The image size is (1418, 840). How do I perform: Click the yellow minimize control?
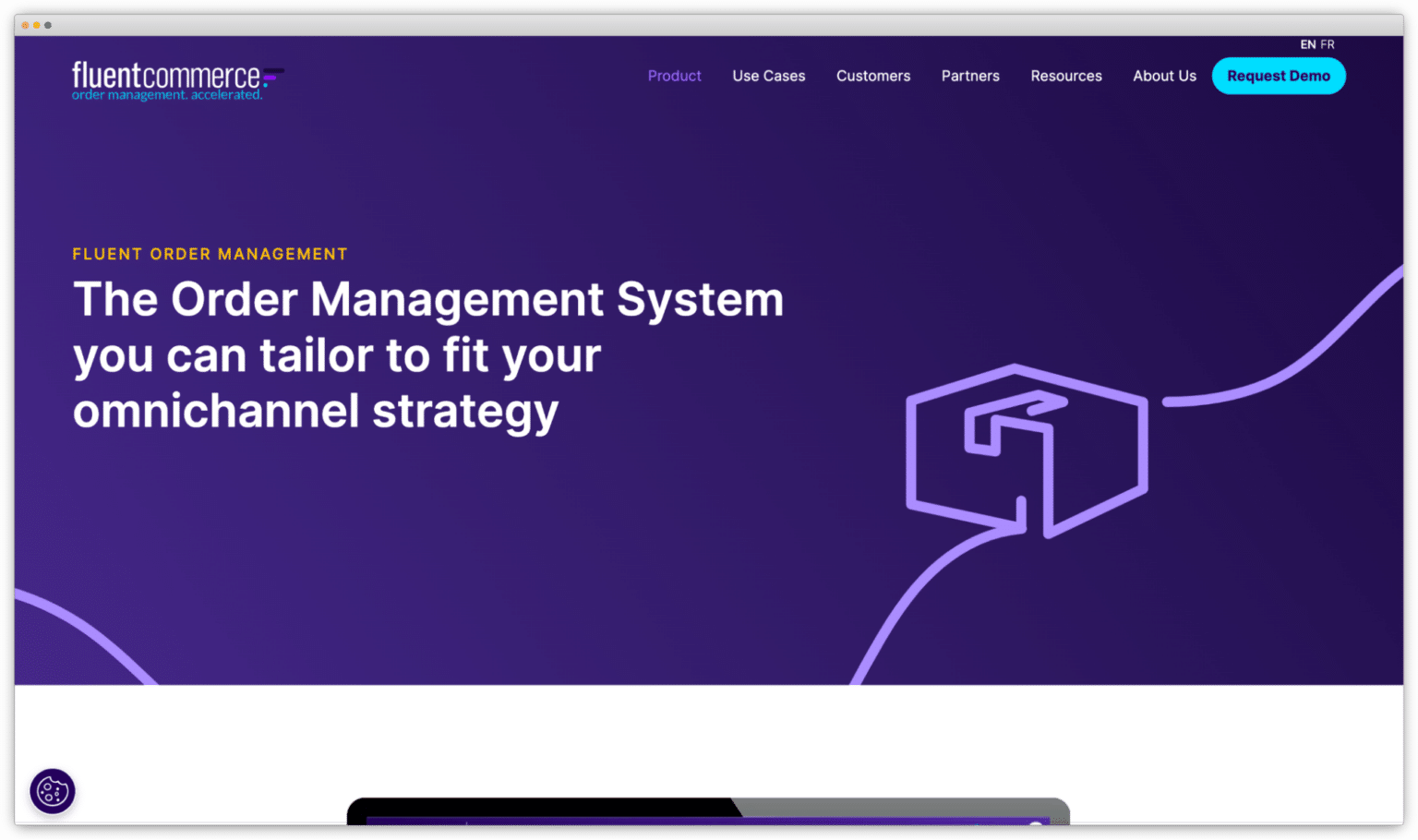[35, 25]
